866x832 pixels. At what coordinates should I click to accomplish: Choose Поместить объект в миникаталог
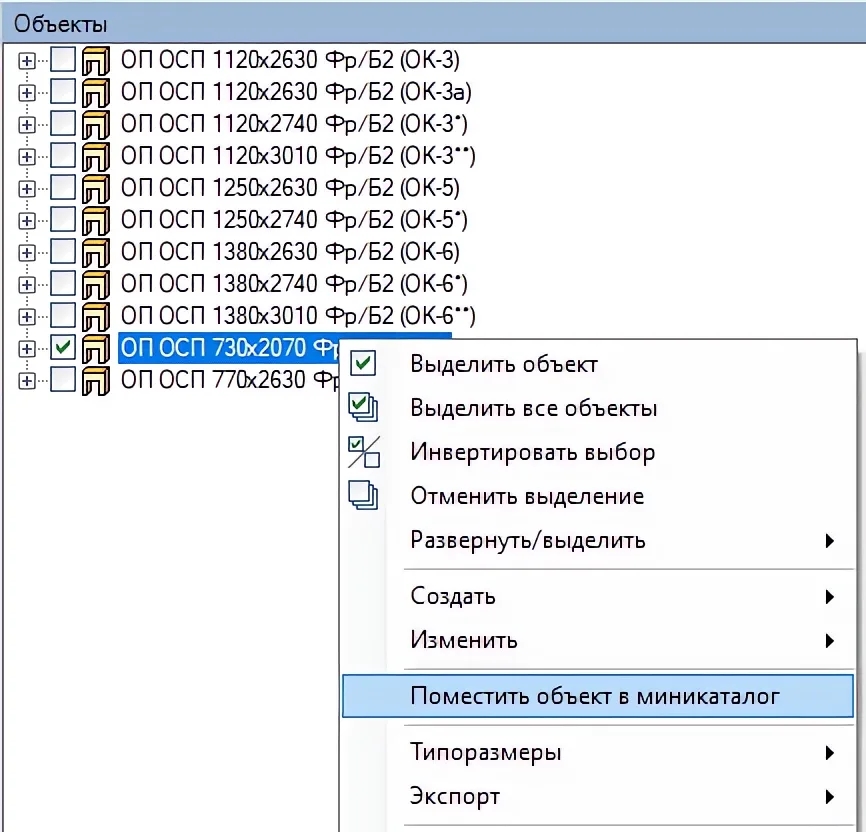[x=594, y=696]
